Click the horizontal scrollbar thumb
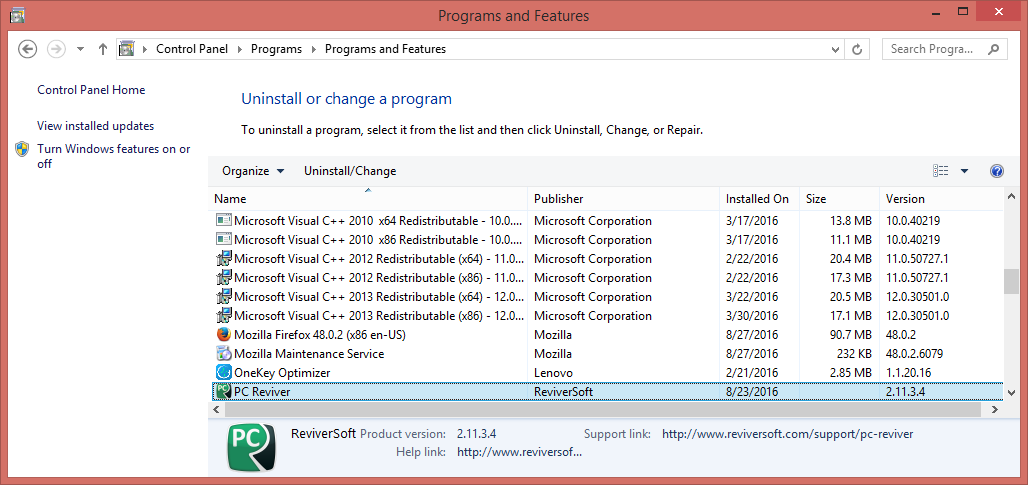1028x485 pixels. pos(602,410)
